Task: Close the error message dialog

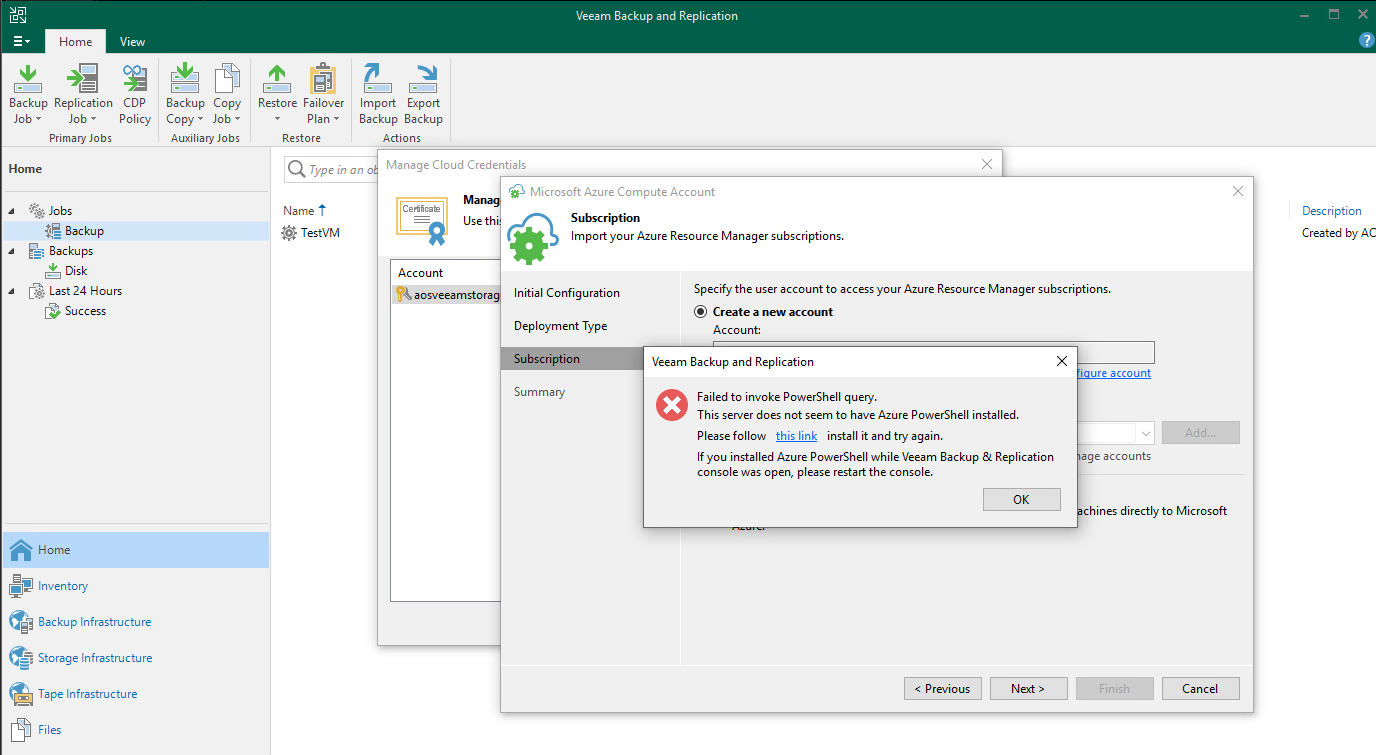Action: pos(1062,361)
